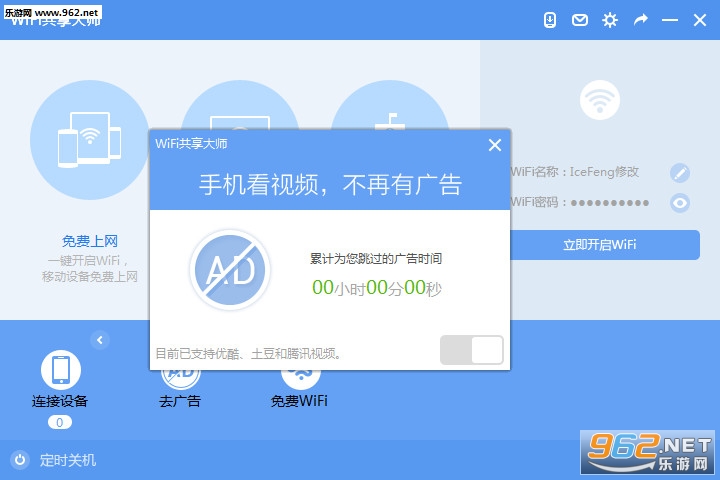Minimize the WiFi共享大师 main window
Image resolution: width=720 pixels, height=480 pixels.
pyautogui.click(x=670, y=20)
